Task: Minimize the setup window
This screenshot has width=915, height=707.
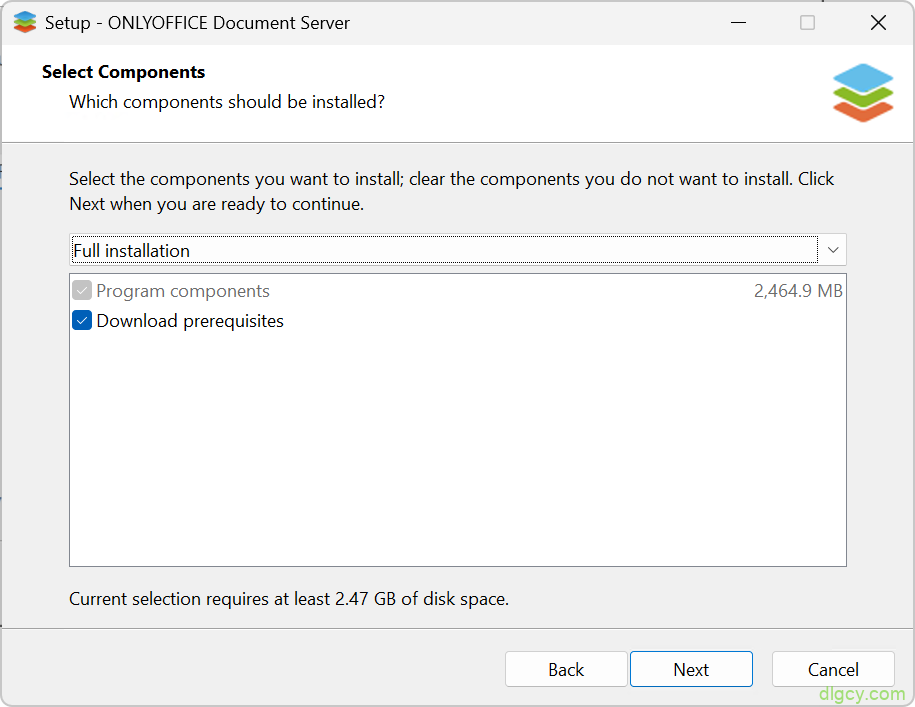Action: click(738, 23)
